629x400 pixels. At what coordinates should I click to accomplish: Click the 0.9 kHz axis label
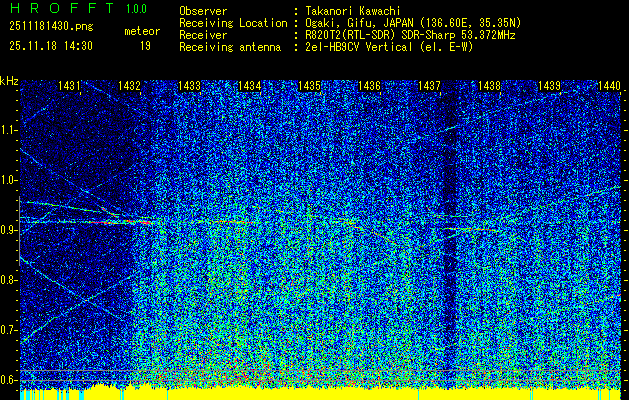(8, 230)
